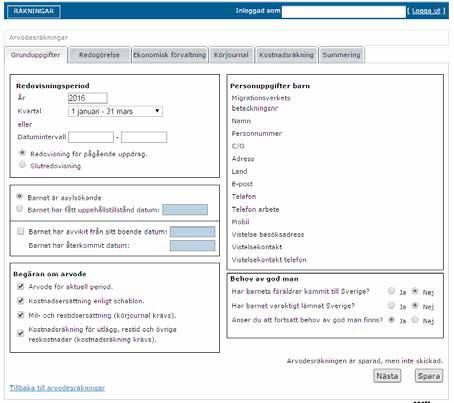Select Ja for föräldrar kommit till Sverige
Image resolution: width=454 pixels, height=403 pixels.
[x=391, y=291]
